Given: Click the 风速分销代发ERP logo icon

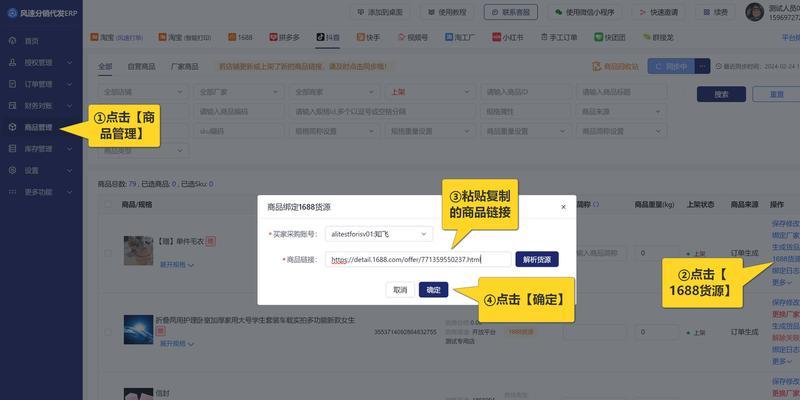Looking at the screenshot, I should [x=12, y=12].
